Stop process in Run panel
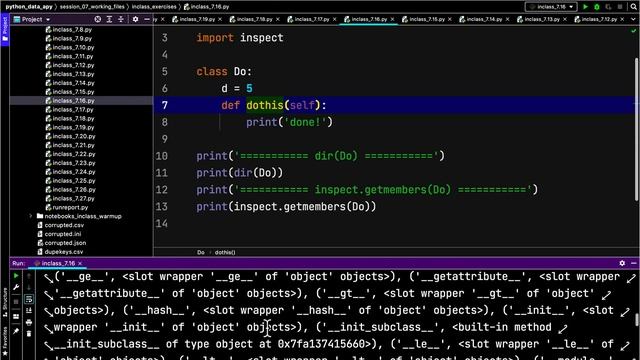This screenshot has height=360, width=640. tap(16, 302)
